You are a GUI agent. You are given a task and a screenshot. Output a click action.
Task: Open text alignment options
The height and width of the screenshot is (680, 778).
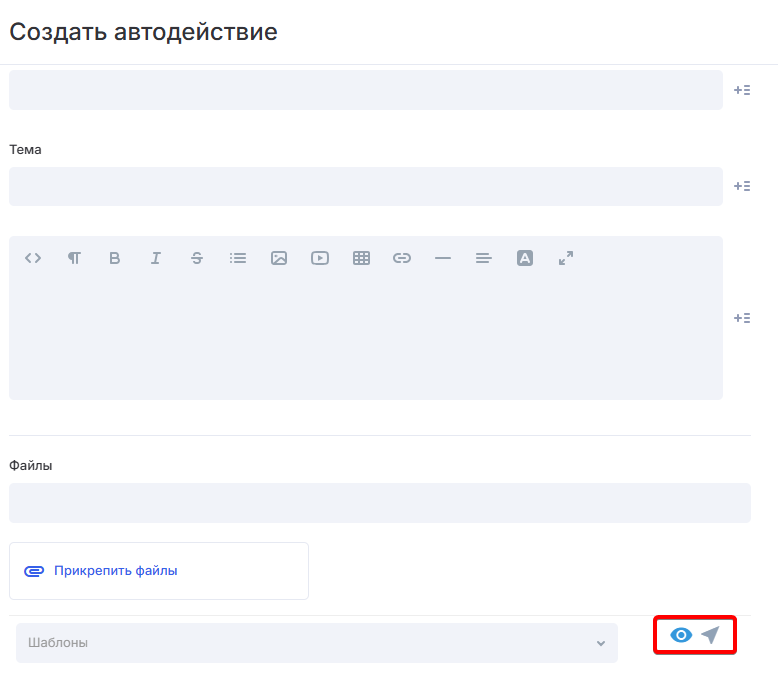(484, 258)
